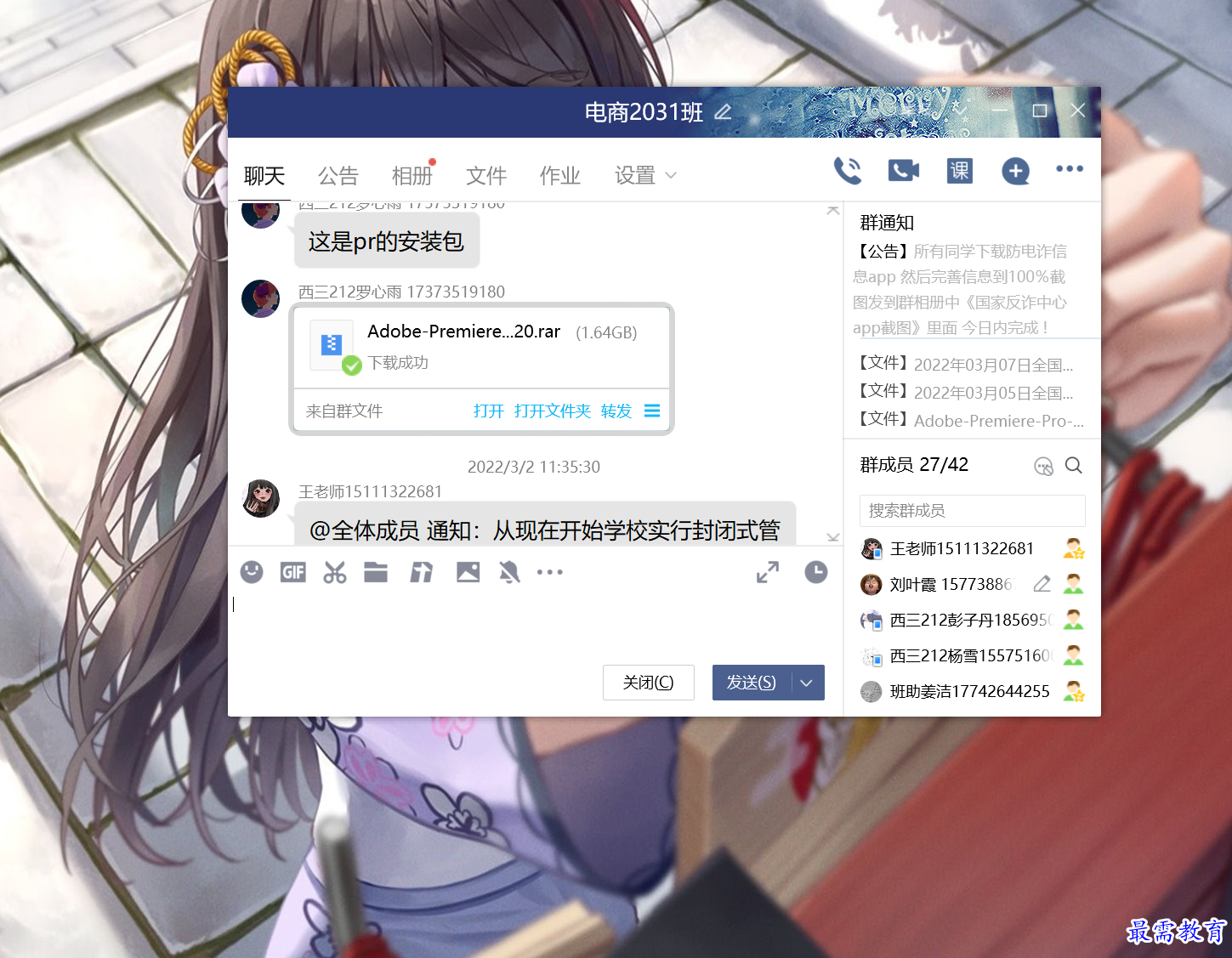Click 转发 to forward the file

pyautogui.click(x=616, y=411)
